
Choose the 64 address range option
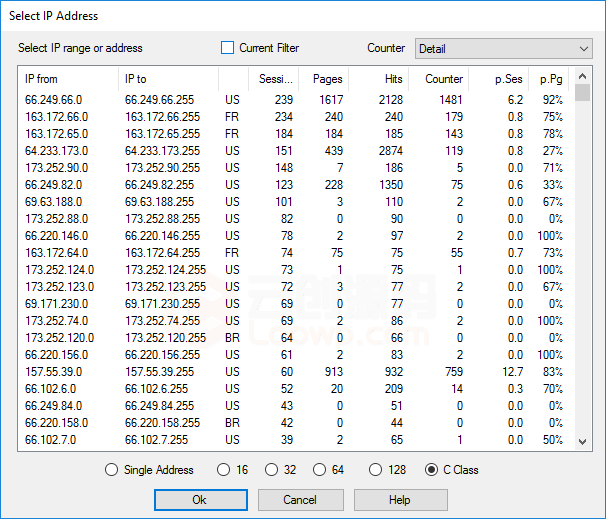pos(329,470)
